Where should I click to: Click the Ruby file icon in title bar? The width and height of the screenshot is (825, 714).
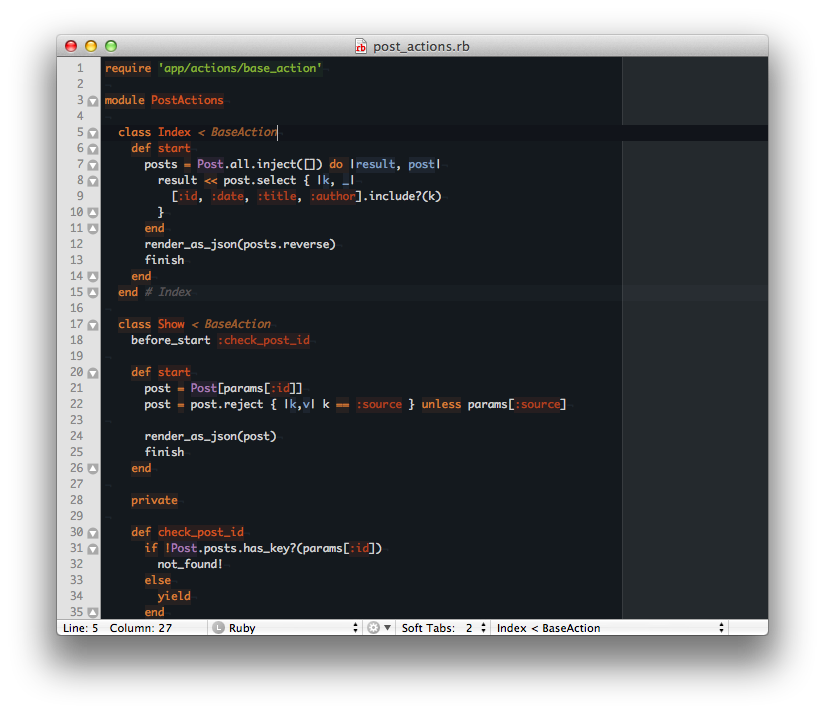coord(361,46)
